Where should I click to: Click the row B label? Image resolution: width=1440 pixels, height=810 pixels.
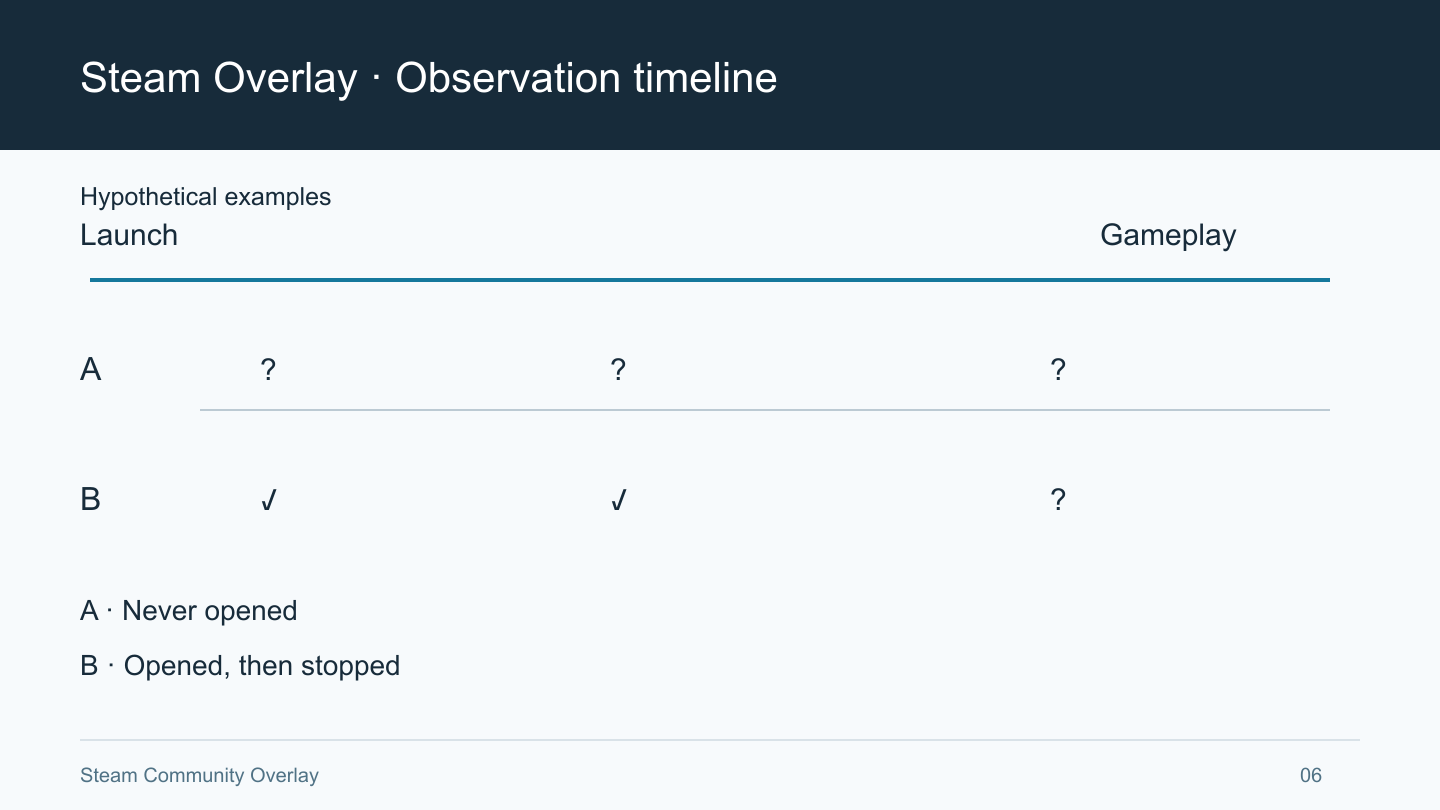91,499
